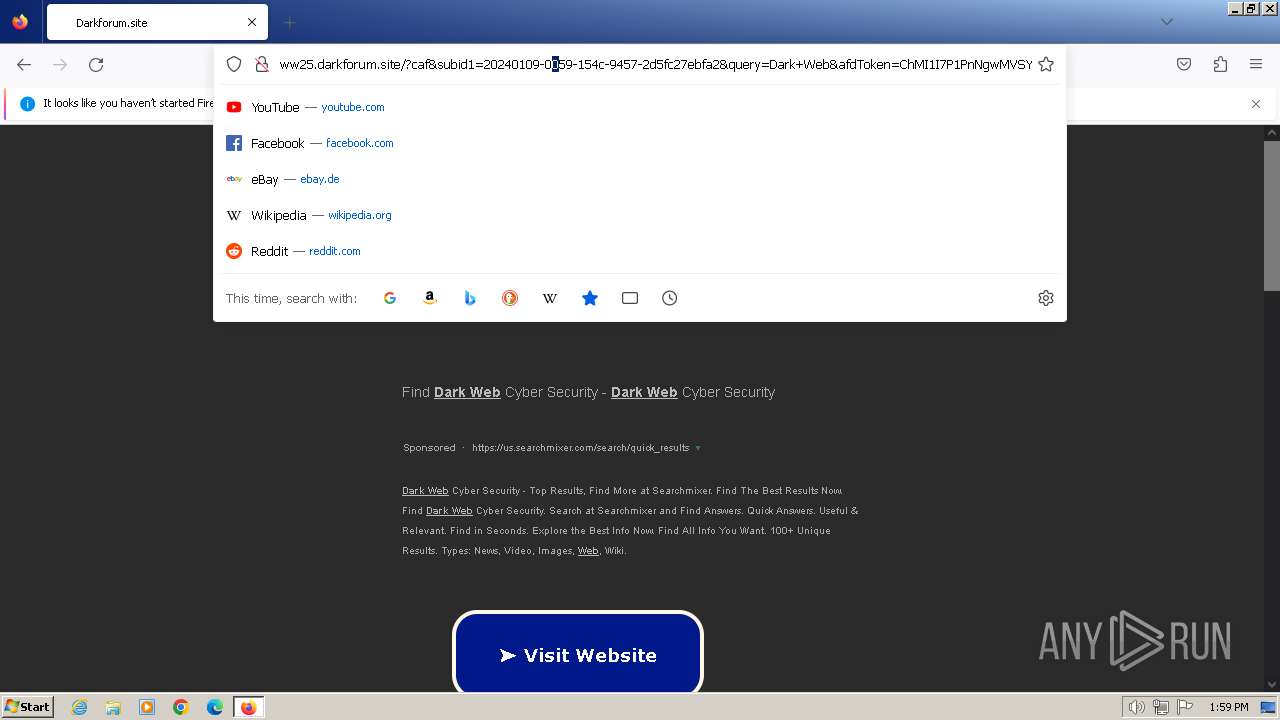
Task: Open network status tray icon
Action: pyautogui.click(x=1161, y=707)
